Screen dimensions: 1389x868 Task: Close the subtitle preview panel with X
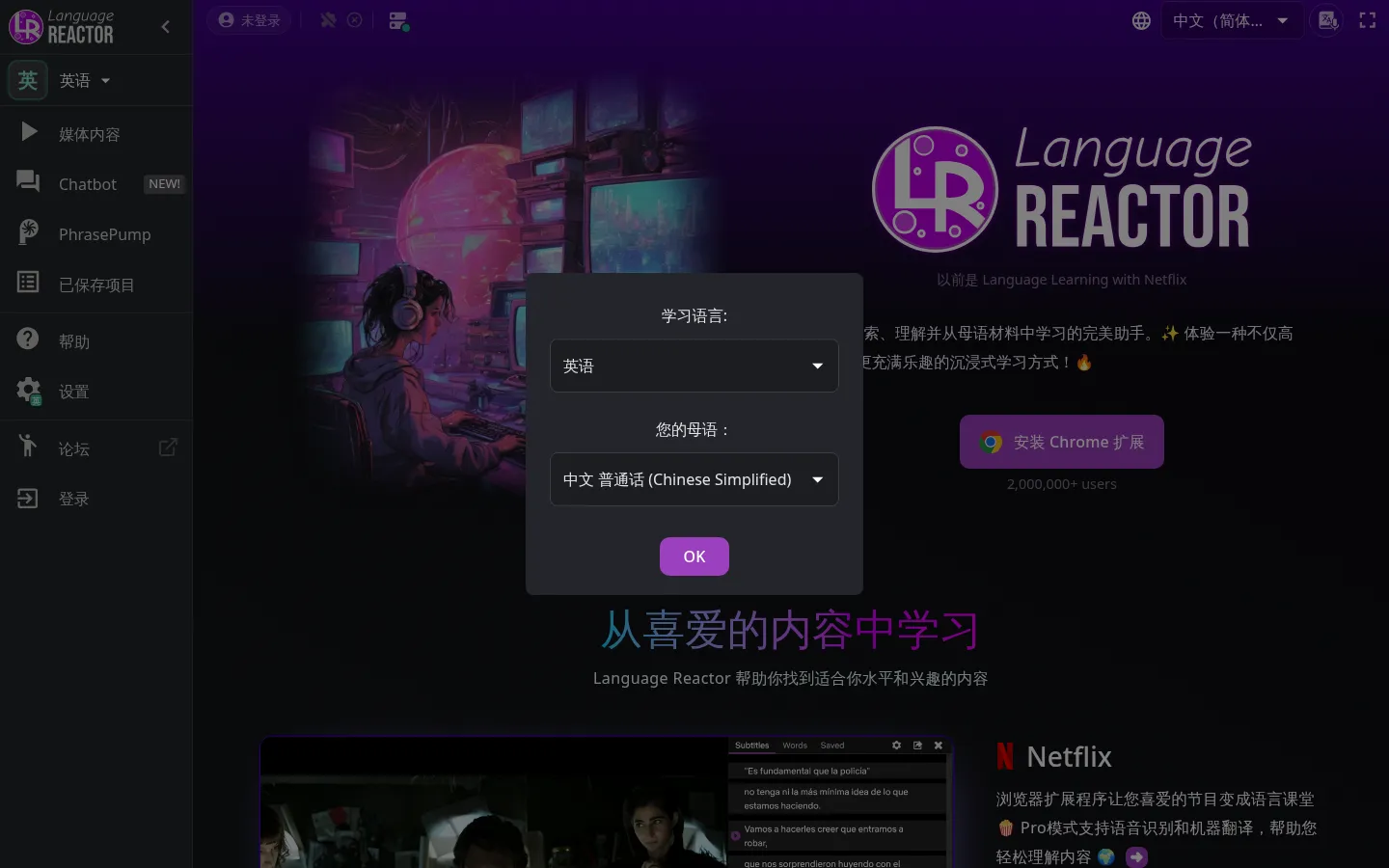coord(939,746)
